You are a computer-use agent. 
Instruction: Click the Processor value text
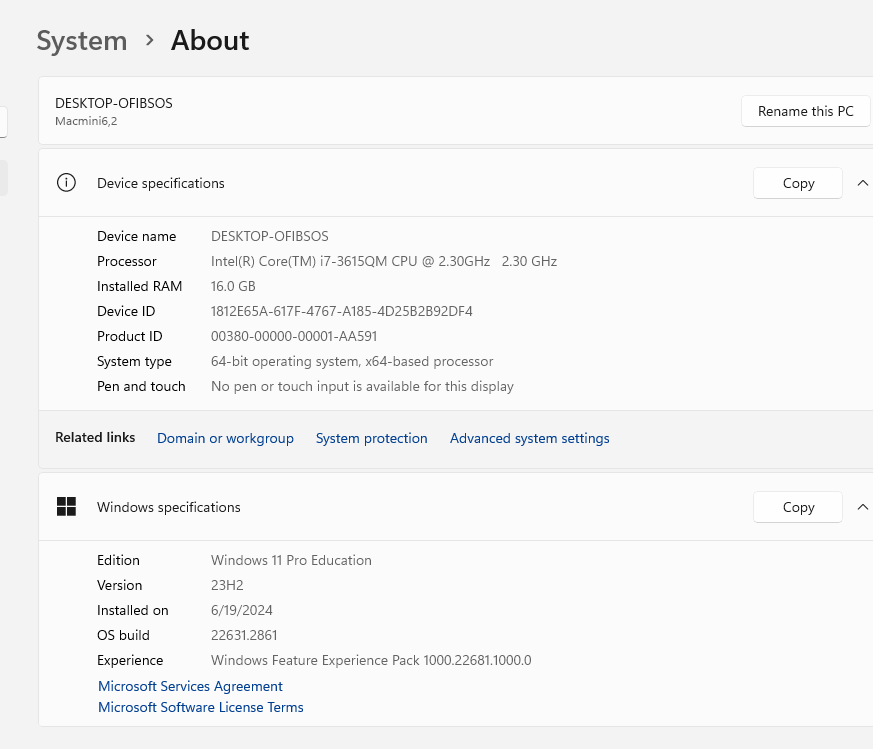pos(384,261)
